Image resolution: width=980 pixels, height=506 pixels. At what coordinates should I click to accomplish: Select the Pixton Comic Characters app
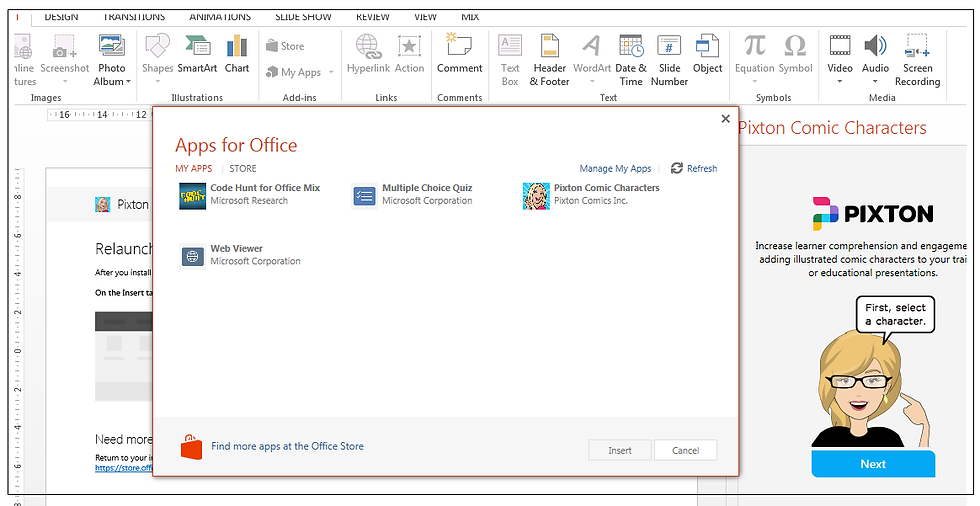pos(591,195)
